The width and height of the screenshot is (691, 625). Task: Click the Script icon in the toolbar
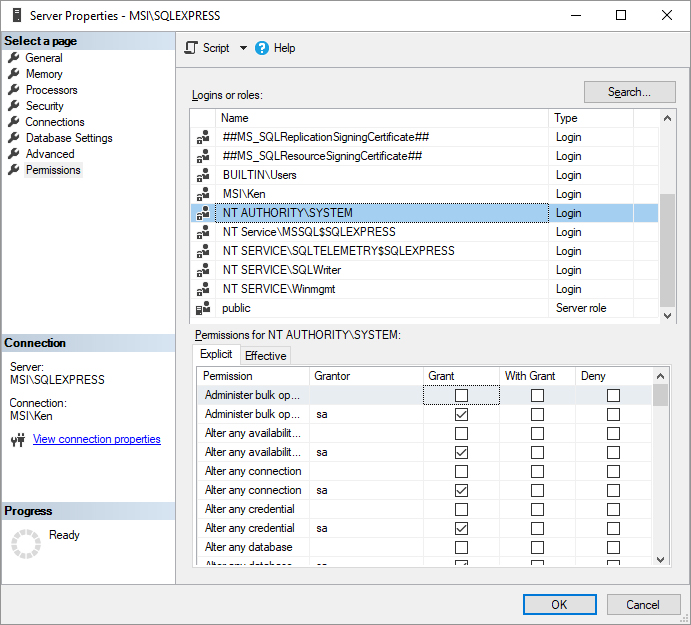click(192, 48)
